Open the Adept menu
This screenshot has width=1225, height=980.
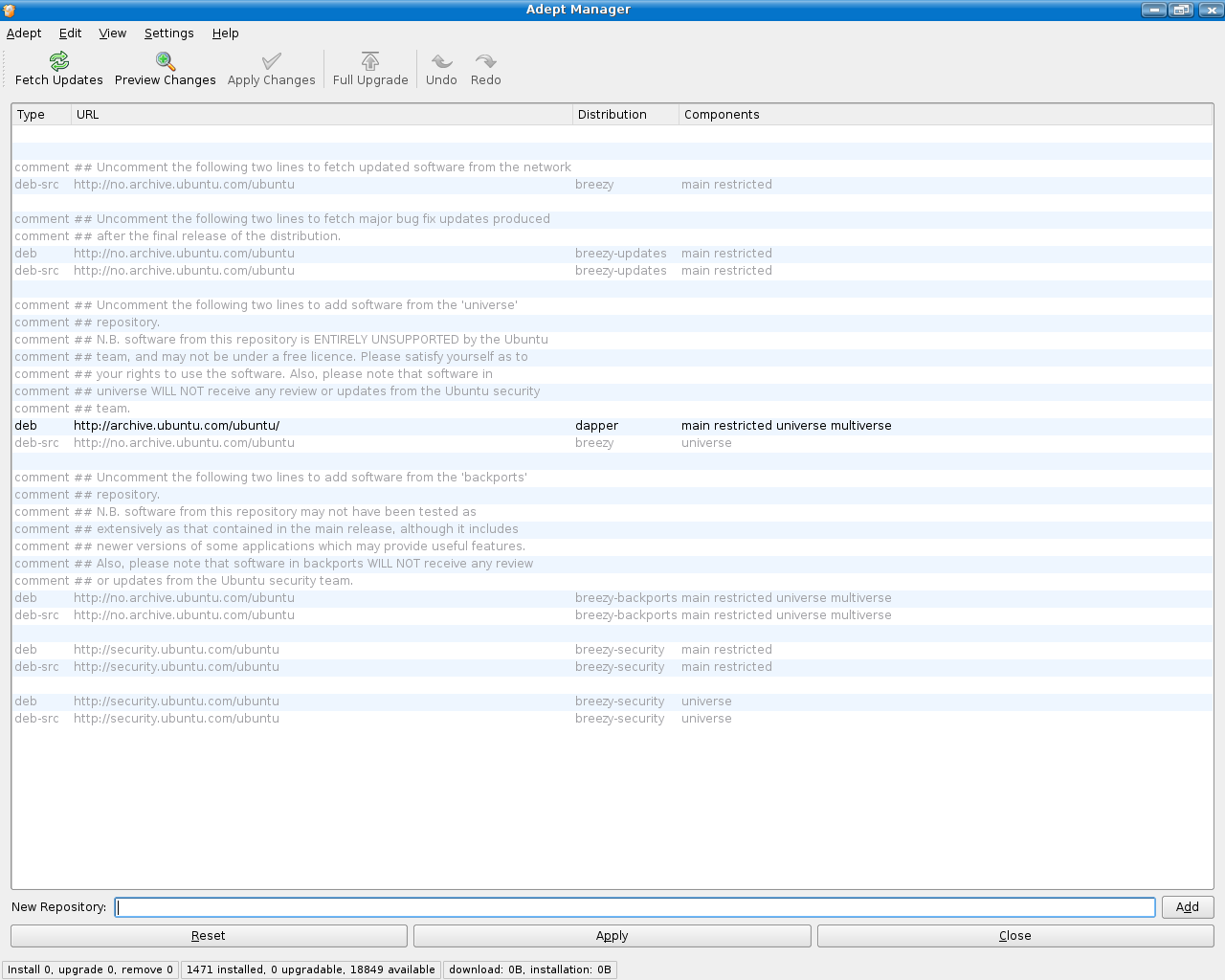(x=24, y=33)
